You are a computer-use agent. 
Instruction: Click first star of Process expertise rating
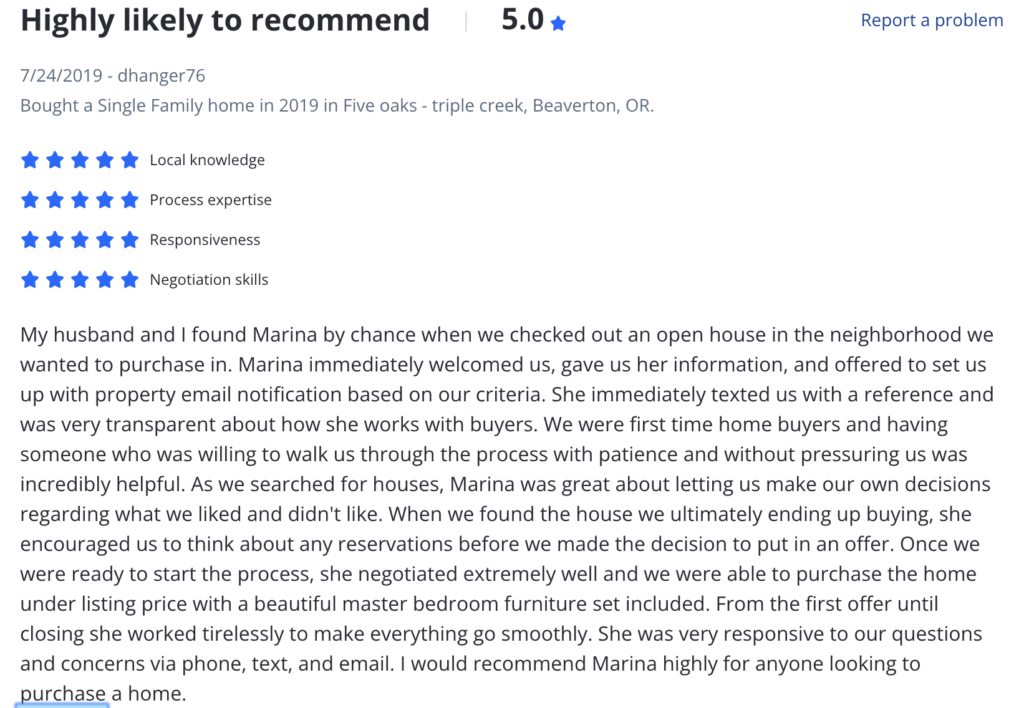[x=30, y=200]
